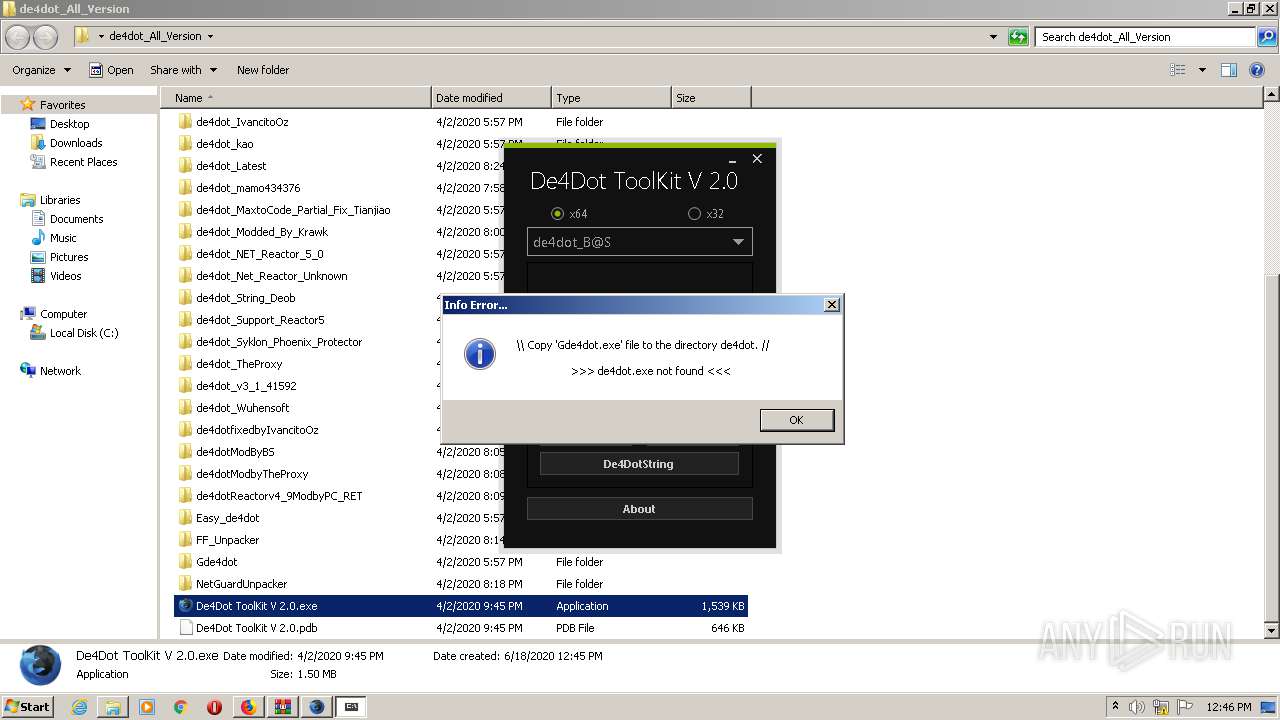Expand the address bar history dropdown
This screenshot has height=720, width=1280.
pyautogui.click(x=993, y=37)
